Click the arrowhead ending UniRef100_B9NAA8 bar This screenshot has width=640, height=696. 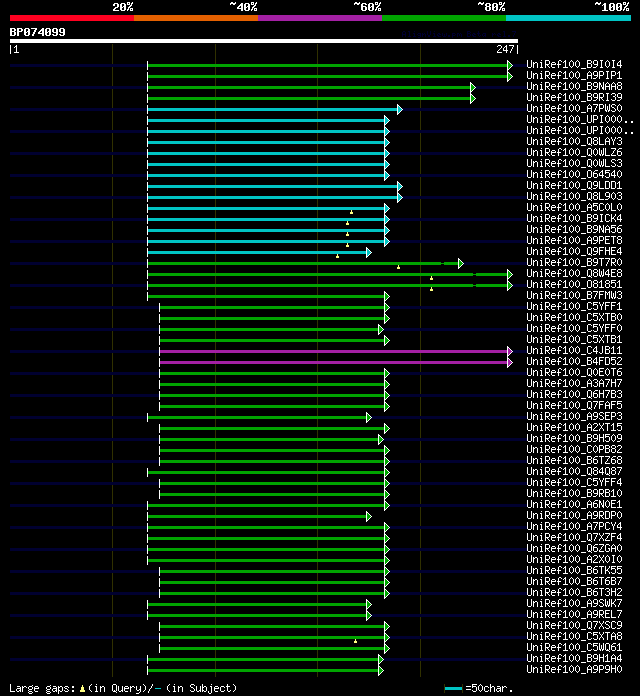click(473, 87)
